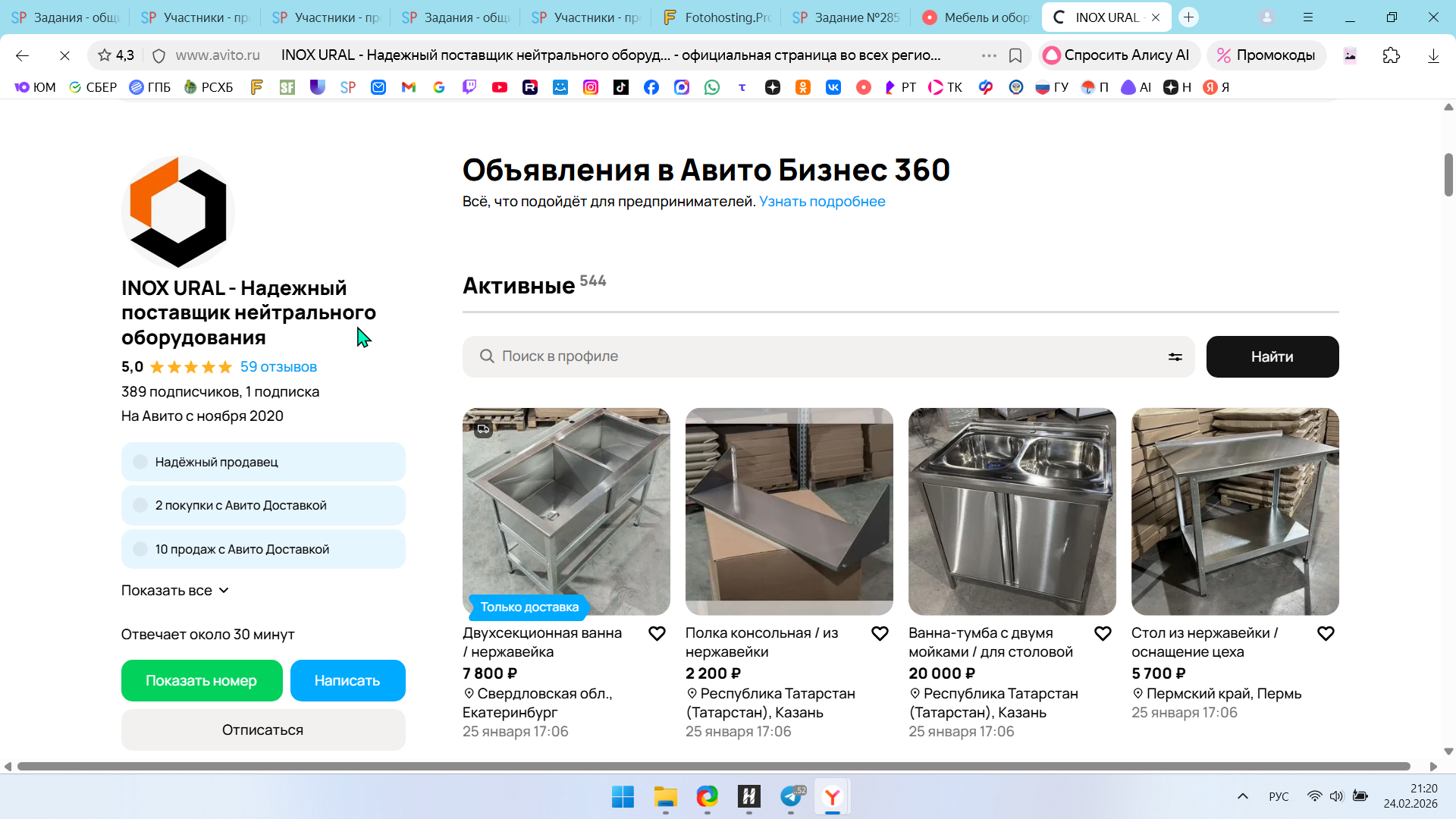Show hidden system tray icons chevron
Viewport: 1456px width, 819px height.
click(x=1242, y=796)
